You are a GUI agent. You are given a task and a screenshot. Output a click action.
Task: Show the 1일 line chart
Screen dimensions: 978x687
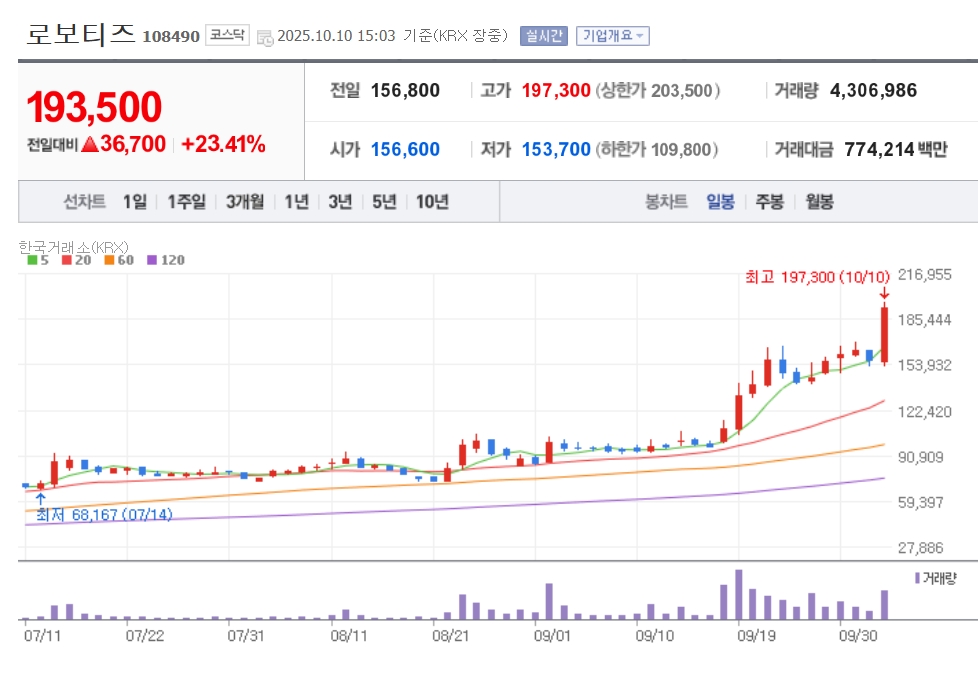click(x=135, y=202)
